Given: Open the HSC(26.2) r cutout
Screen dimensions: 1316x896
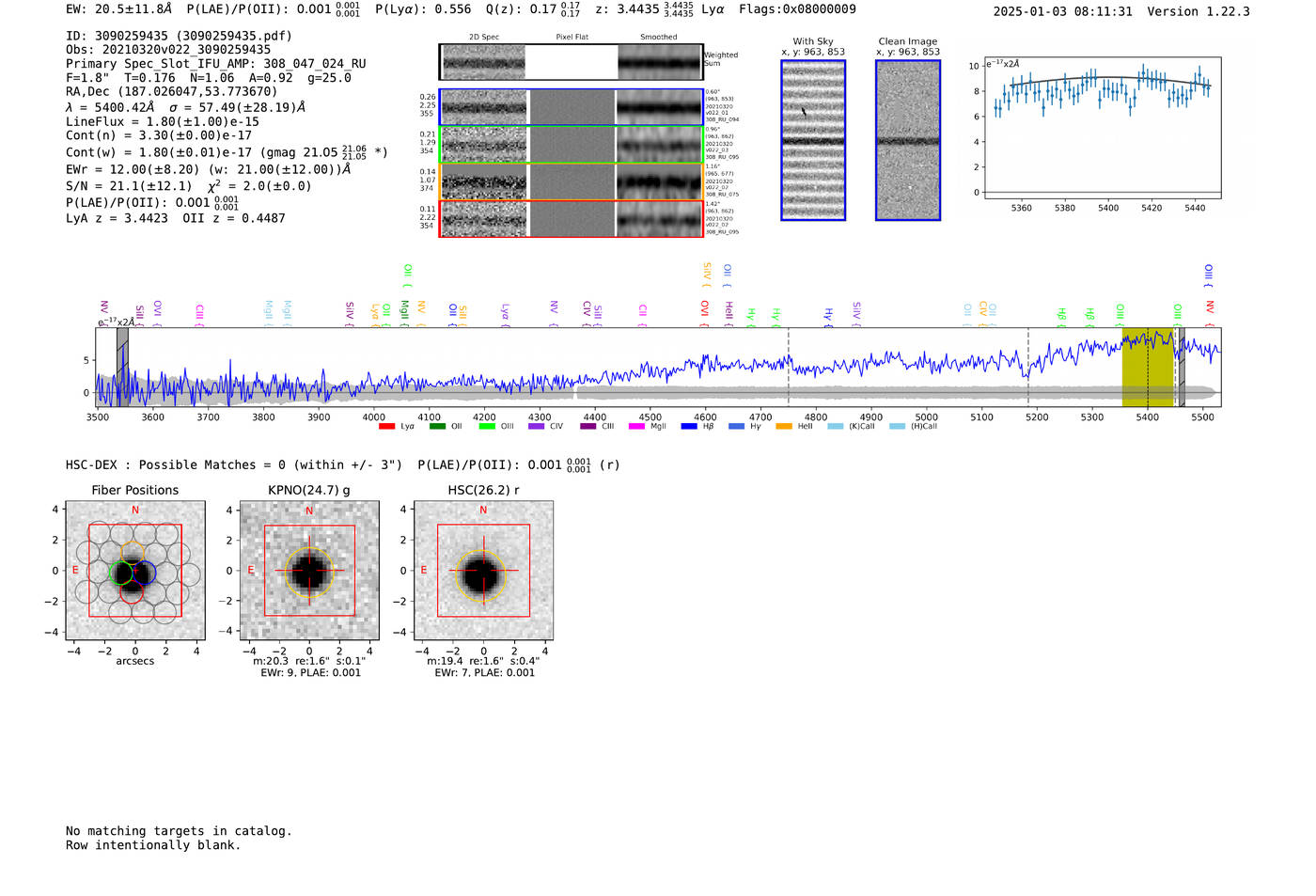Looking at the screenshot, I should tap(483, 571).
